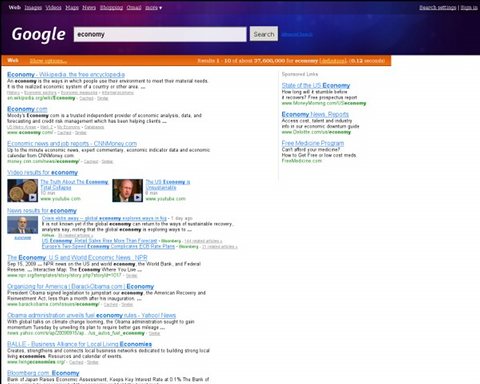Open the news photo thumbnail in News results
480x384 pixels.
click(23, 225)
